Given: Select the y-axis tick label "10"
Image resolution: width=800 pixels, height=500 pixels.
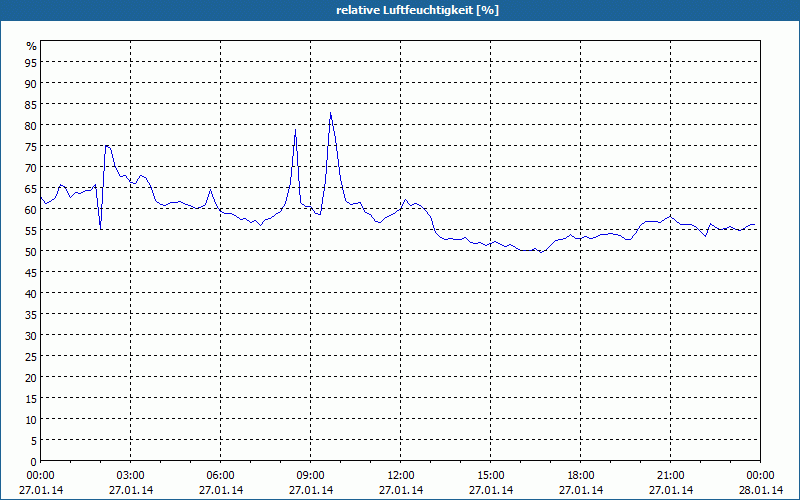Looking at the screenshot, I should (x=31, y=419).
